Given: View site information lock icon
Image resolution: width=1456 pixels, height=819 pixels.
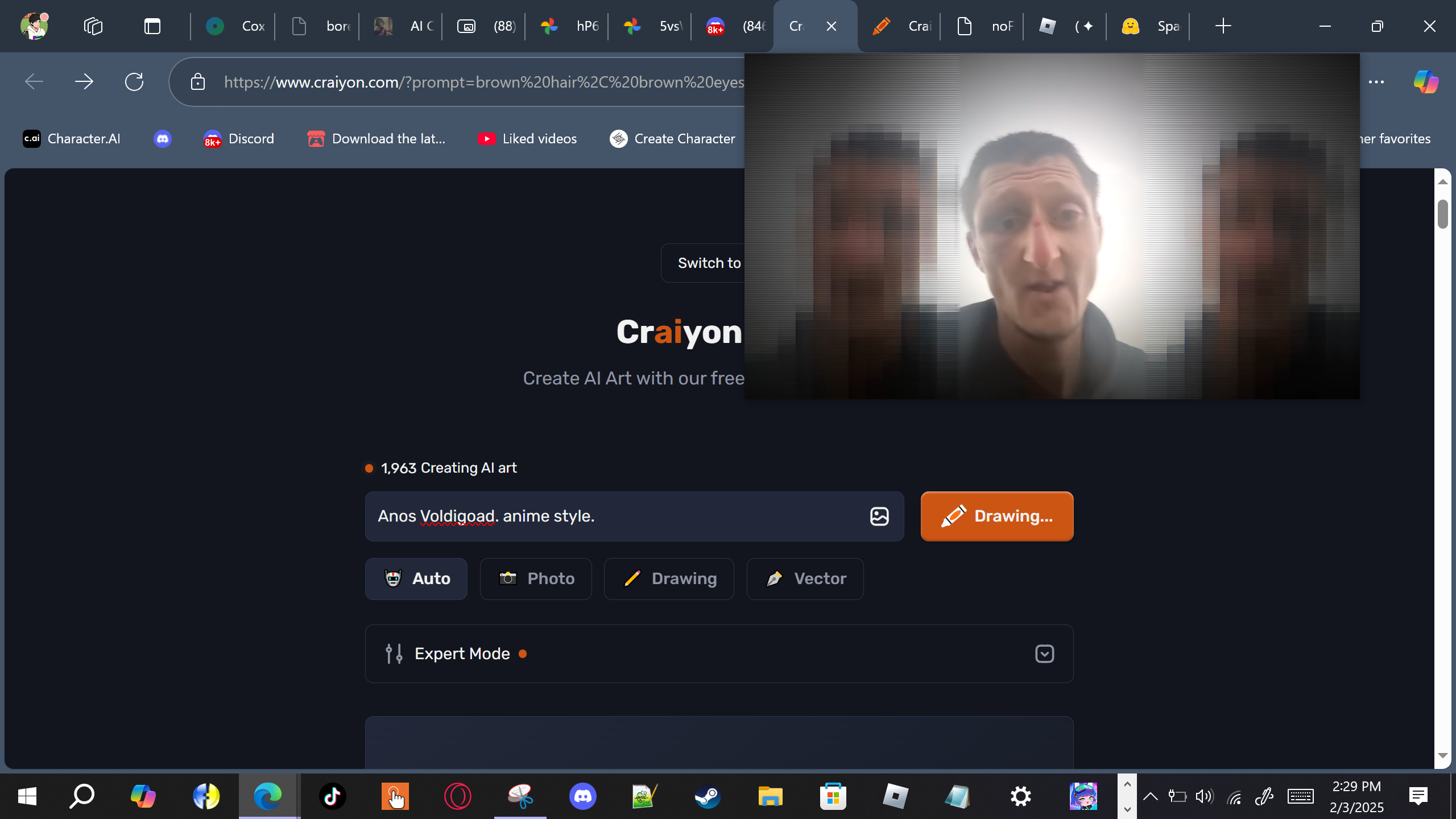Looking at the screenshot, I should click(x=198, y=82).
